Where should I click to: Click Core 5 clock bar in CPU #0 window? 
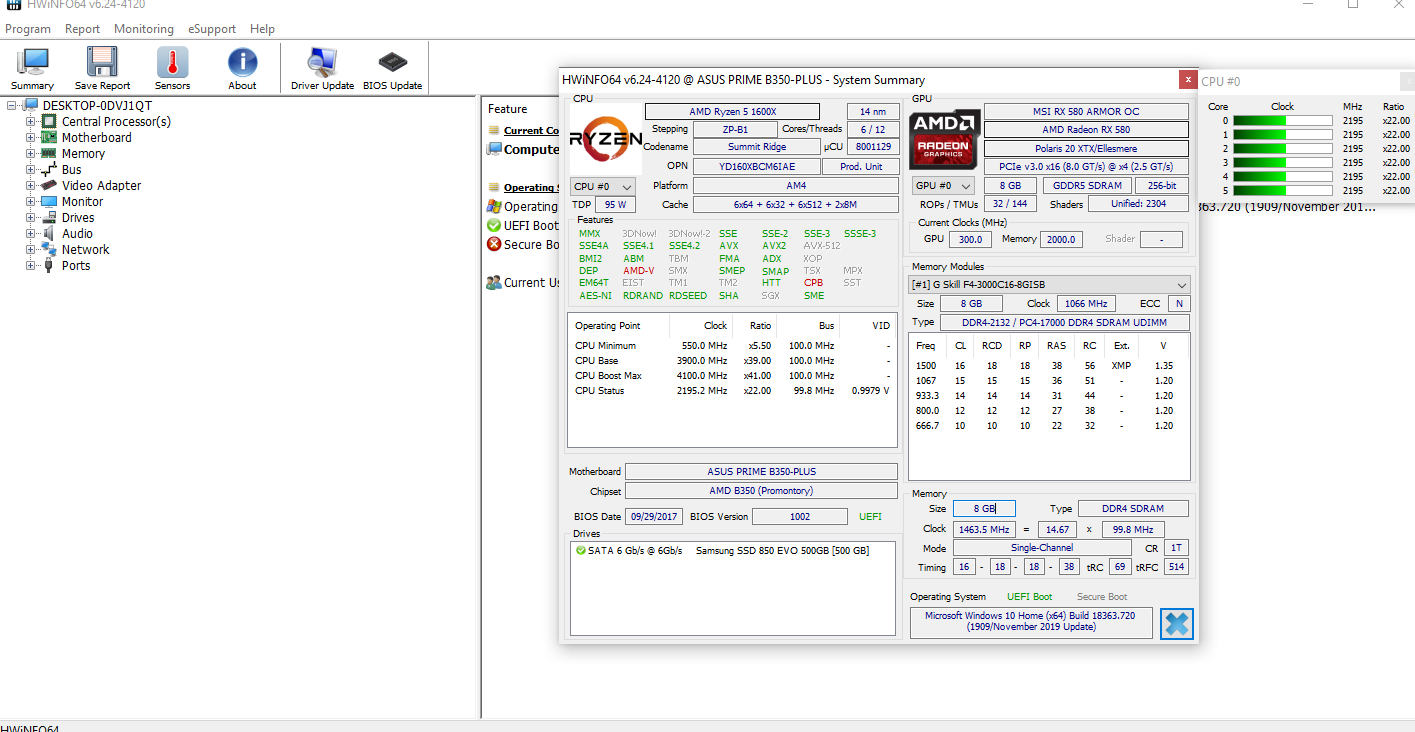tap(1283, 191)
